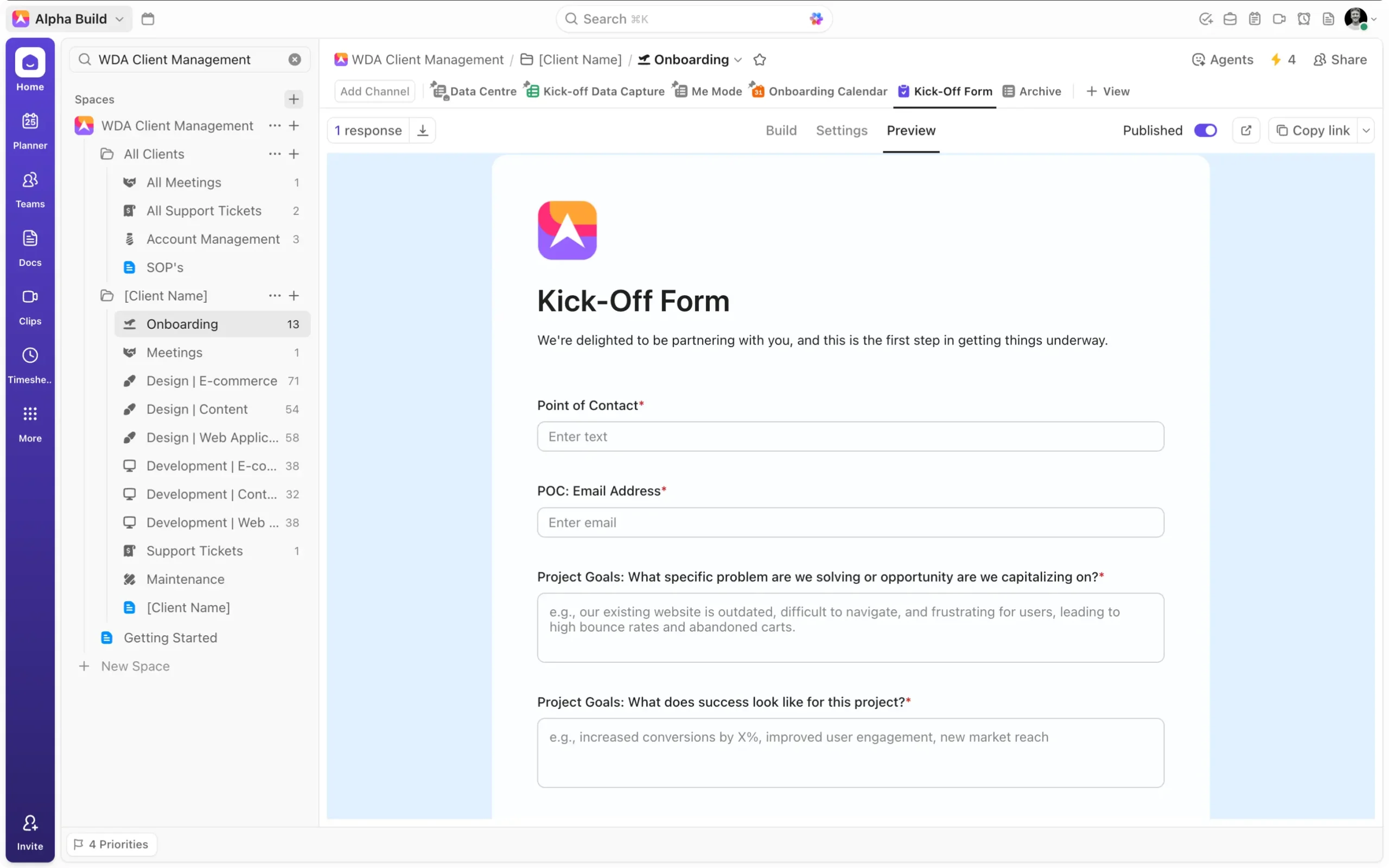Click the Share button
Screen dimensions: 1389x868
1340,60
